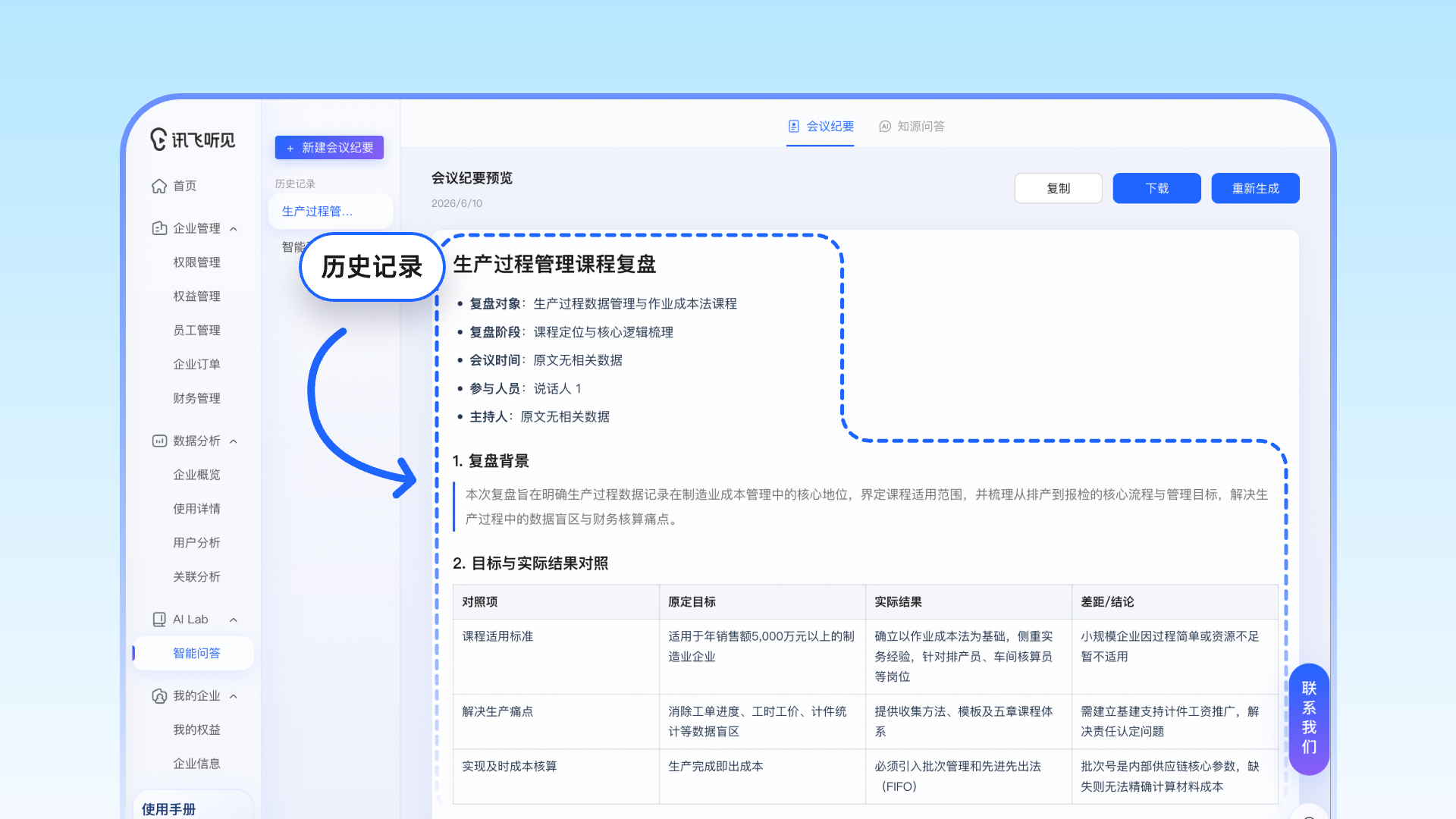This screenshot has height=819, width=1456.
Task: Open 关联分析 in the sidebar
Action: point(196,577)
